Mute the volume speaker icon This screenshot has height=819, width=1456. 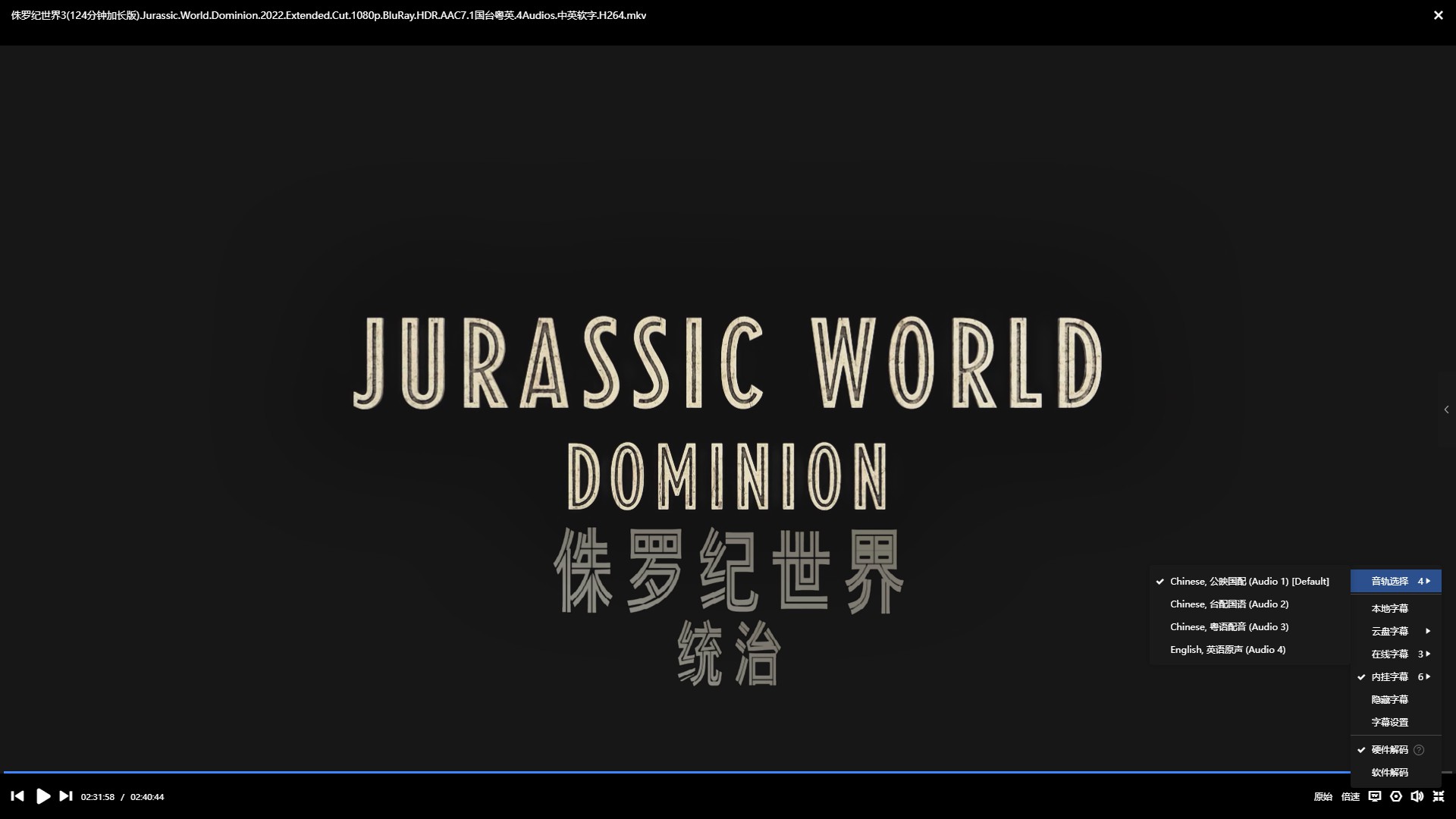pyautogui.click(x=1417, y=796)
